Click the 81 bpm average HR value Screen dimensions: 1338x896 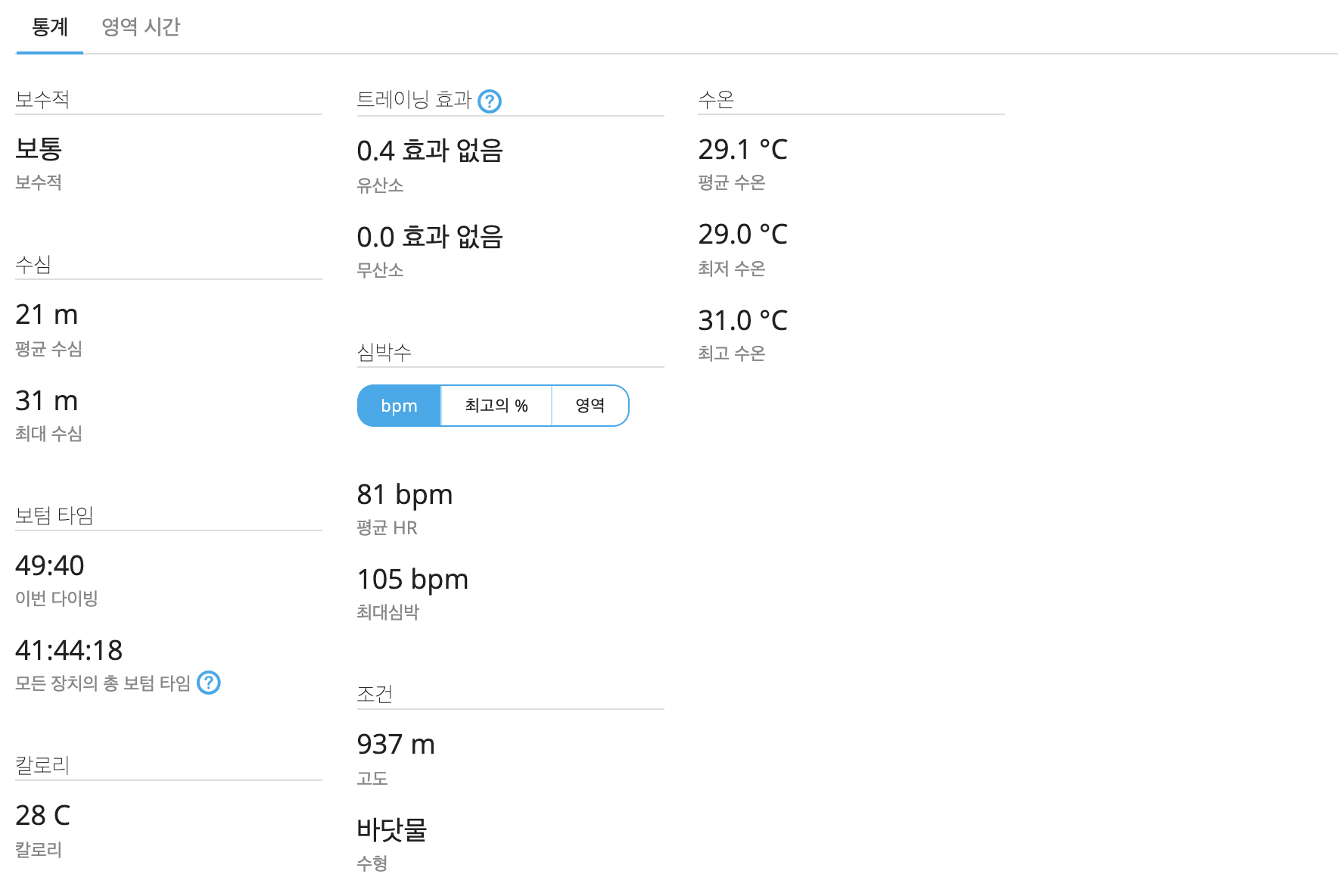pyautogui.click(x=405, y=494)
